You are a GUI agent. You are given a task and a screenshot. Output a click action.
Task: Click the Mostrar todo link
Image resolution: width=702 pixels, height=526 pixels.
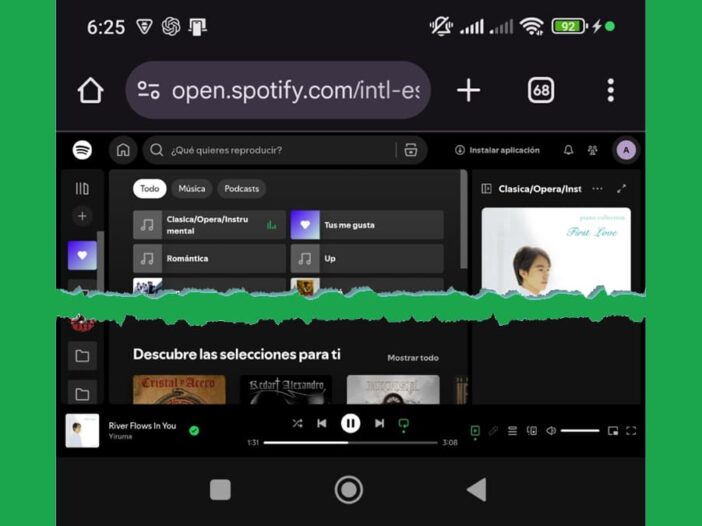click(x=413, y=358)
